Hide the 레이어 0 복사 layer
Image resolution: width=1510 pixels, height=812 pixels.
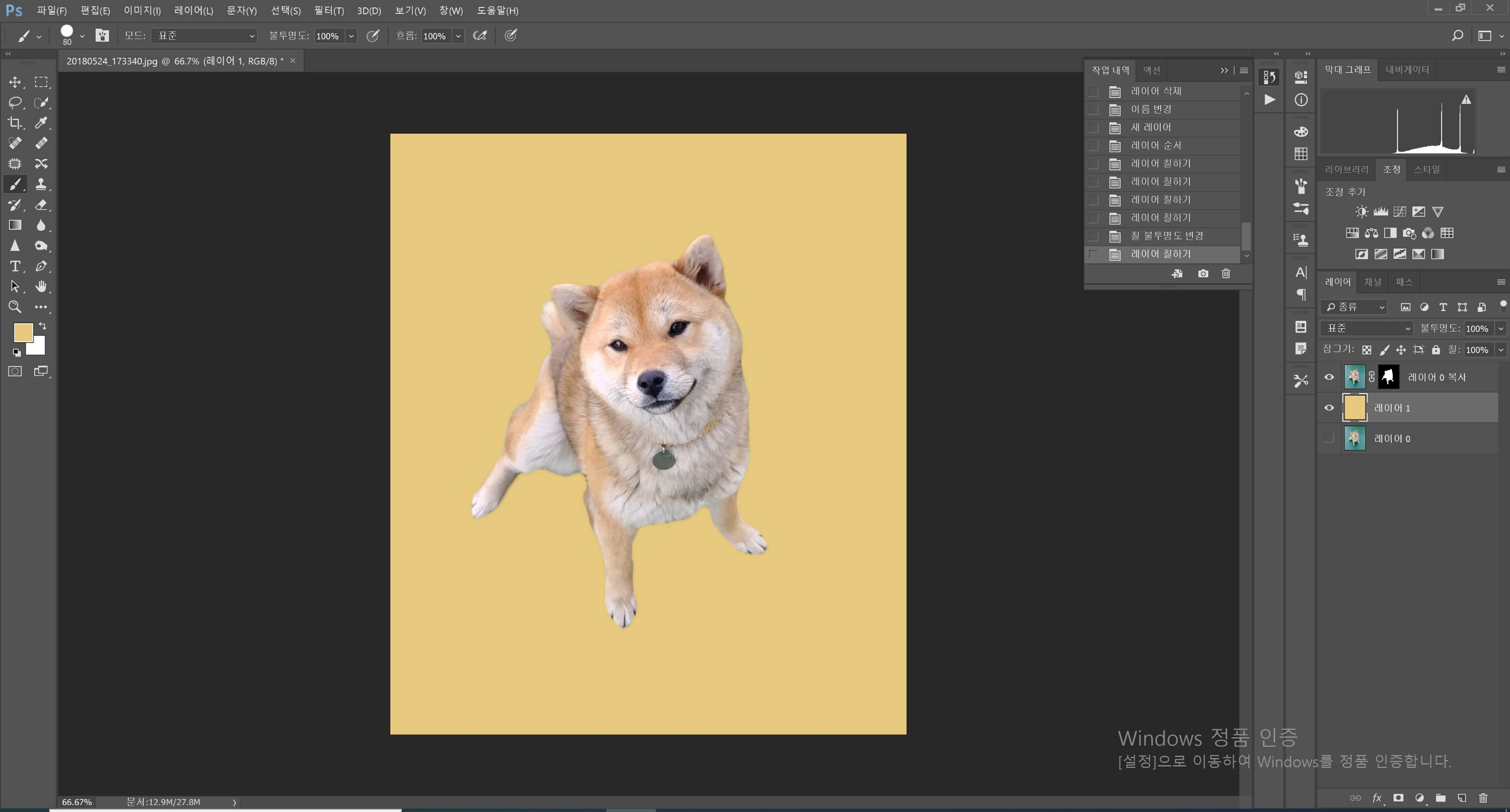[x=1329, y=377]
